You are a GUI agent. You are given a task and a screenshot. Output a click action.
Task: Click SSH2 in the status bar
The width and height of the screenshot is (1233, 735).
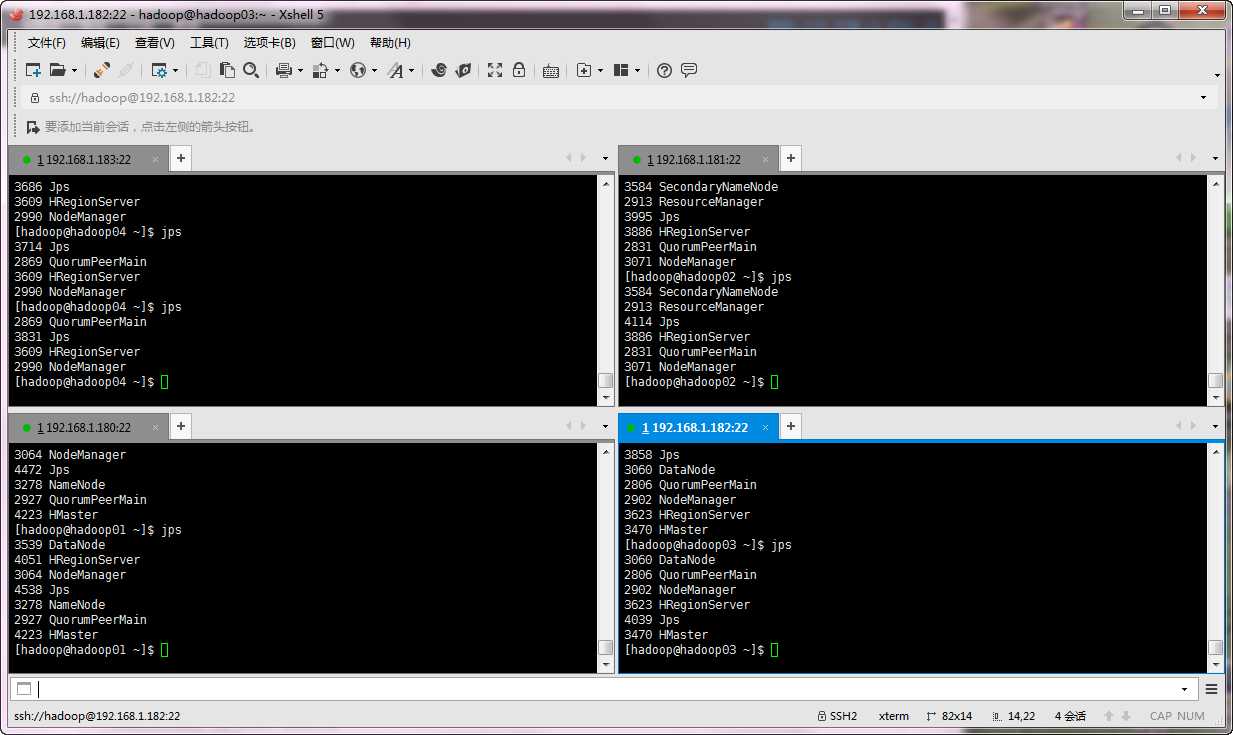tap(836, 716)
